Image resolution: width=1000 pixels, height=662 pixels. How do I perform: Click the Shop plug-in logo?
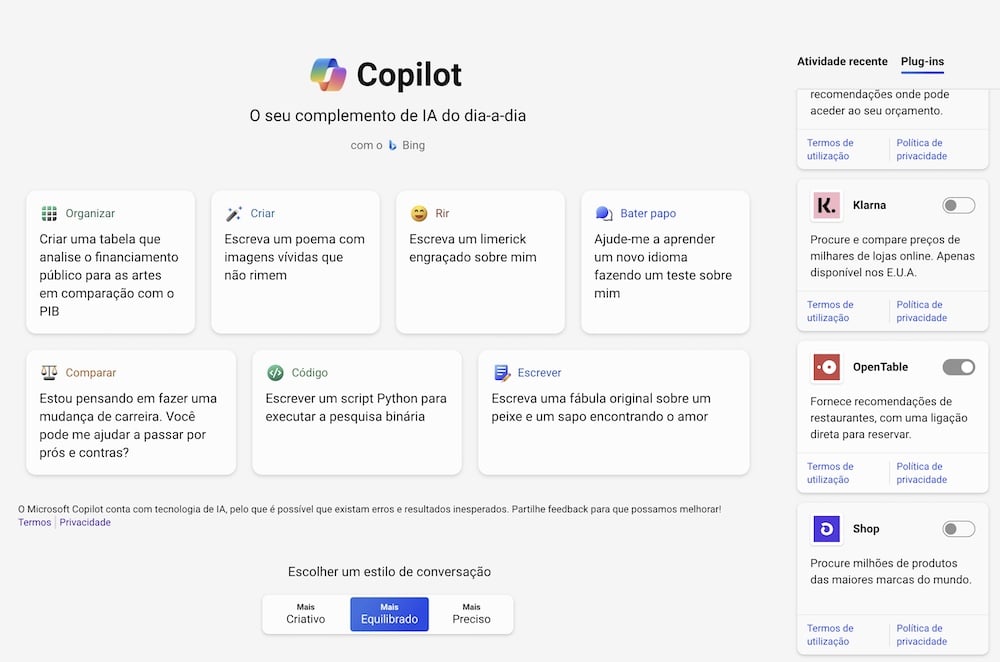(x=827, y=529)
